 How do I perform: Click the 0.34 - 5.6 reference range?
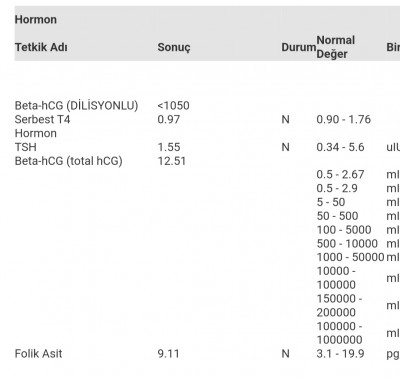(x=340, y=147)
